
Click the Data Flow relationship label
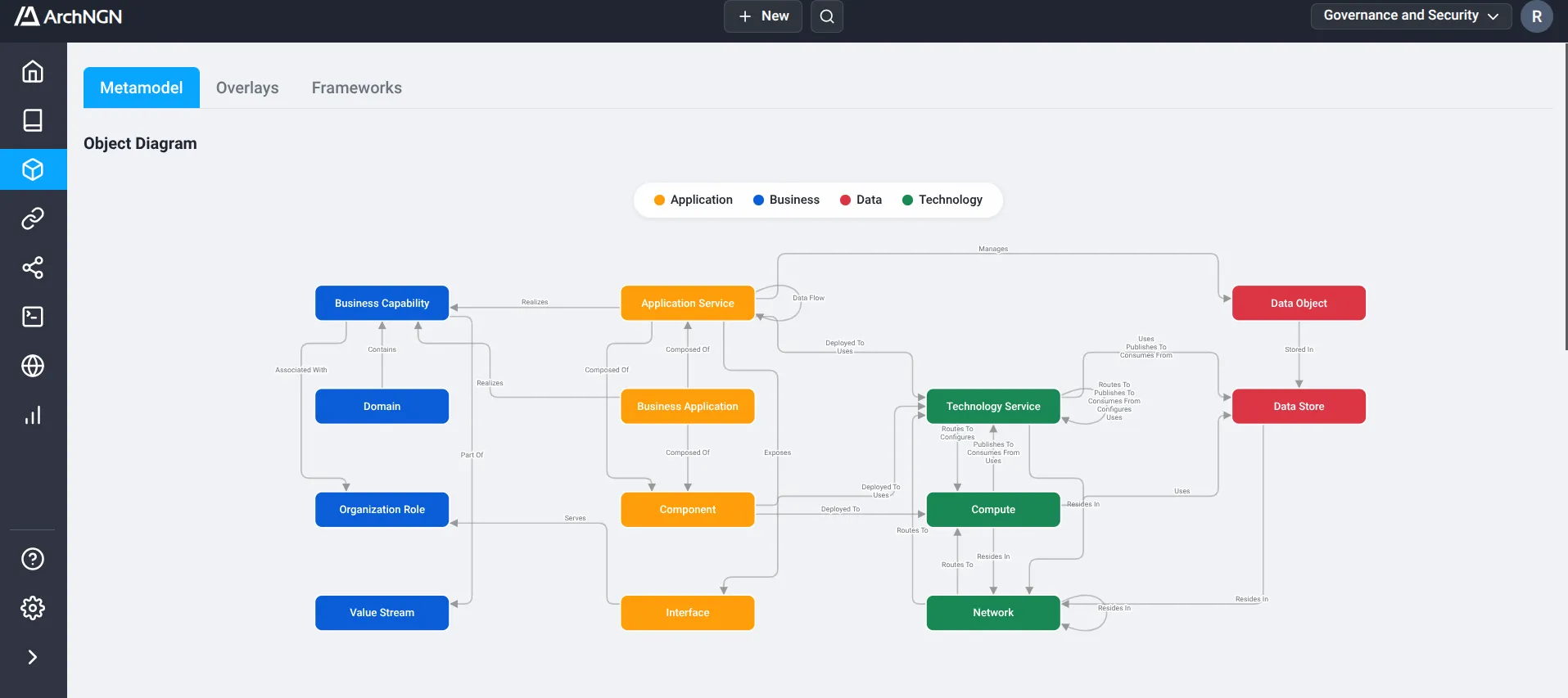pos(808,298)
